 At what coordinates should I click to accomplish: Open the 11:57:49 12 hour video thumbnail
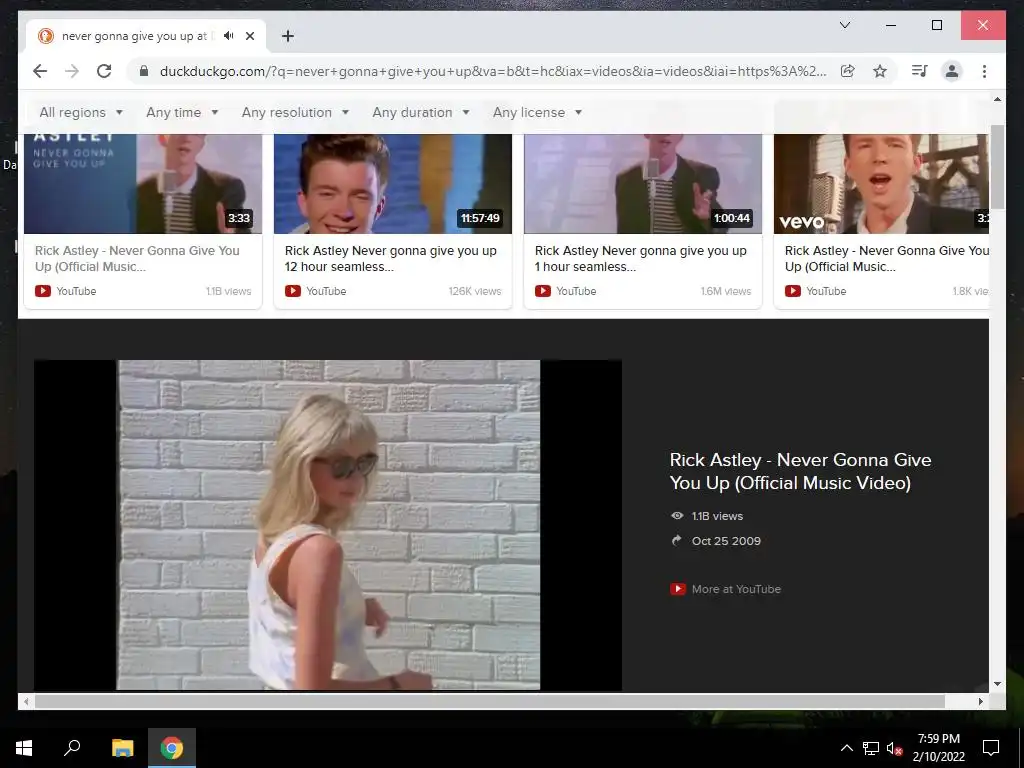pyautogui.click(x=392, y=184)
